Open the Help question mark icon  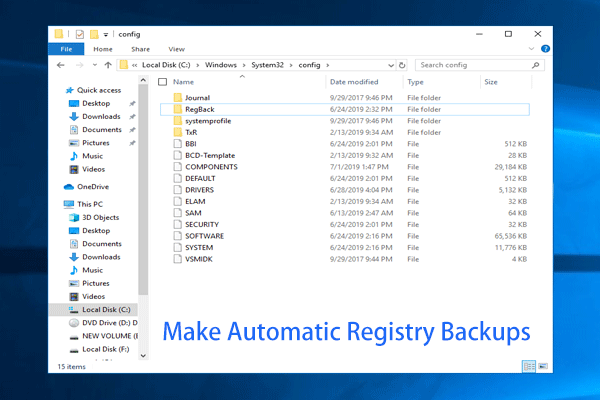click(x=545, y=49)
